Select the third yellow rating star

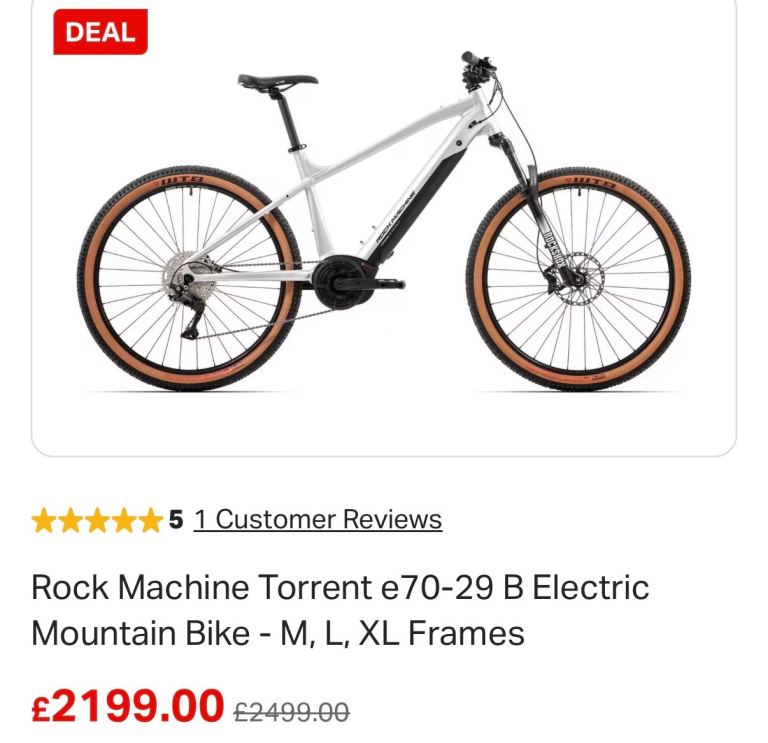(97, 520)
